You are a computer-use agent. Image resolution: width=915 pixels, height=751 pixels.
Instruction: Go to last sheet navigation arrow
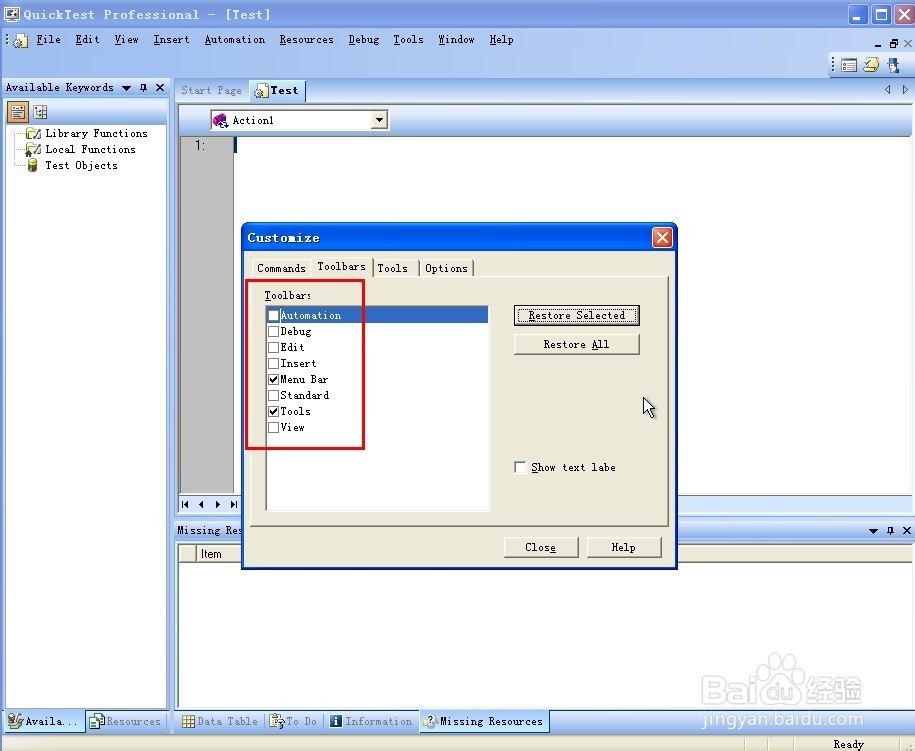(x=234, y=504)
